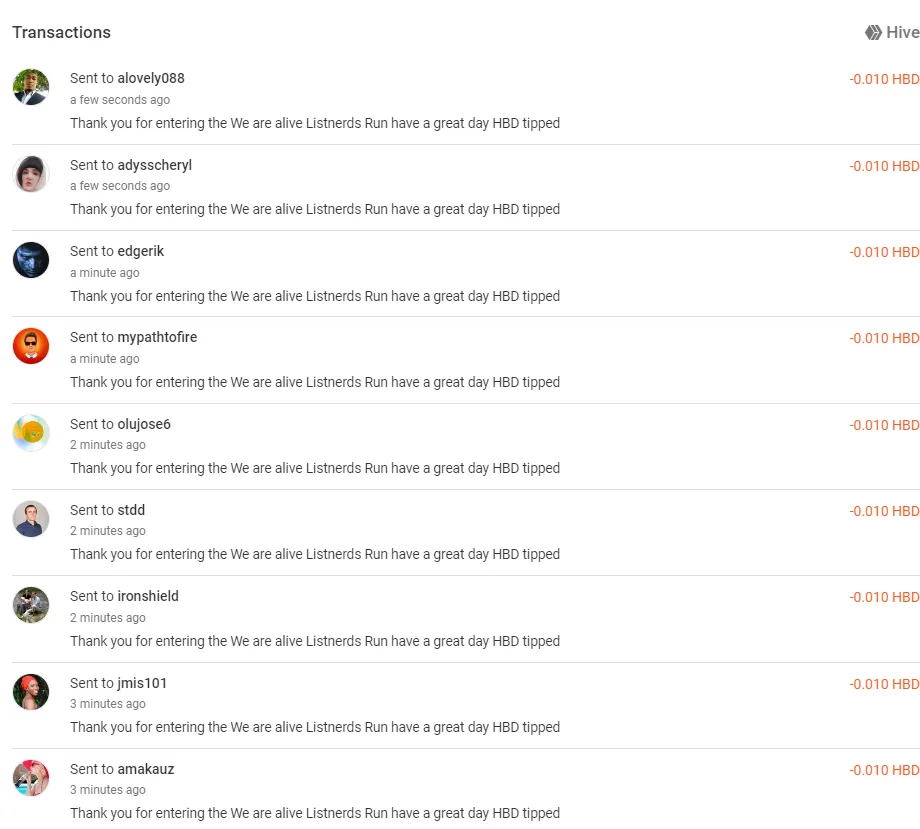Open the jmis101 username link
Viewport: 920px width, 829px height.
142,683
